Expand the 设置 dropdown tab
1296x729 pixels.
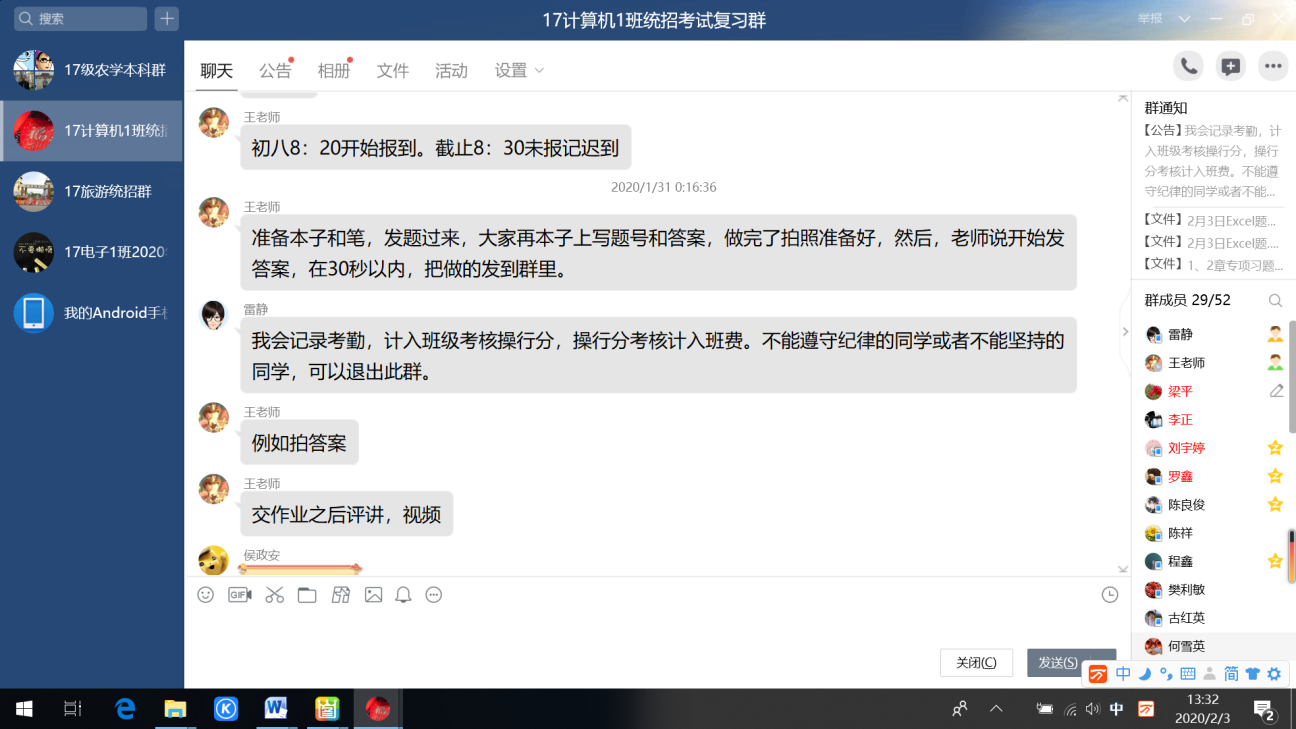pyautogui.click(x=519, y=70)
